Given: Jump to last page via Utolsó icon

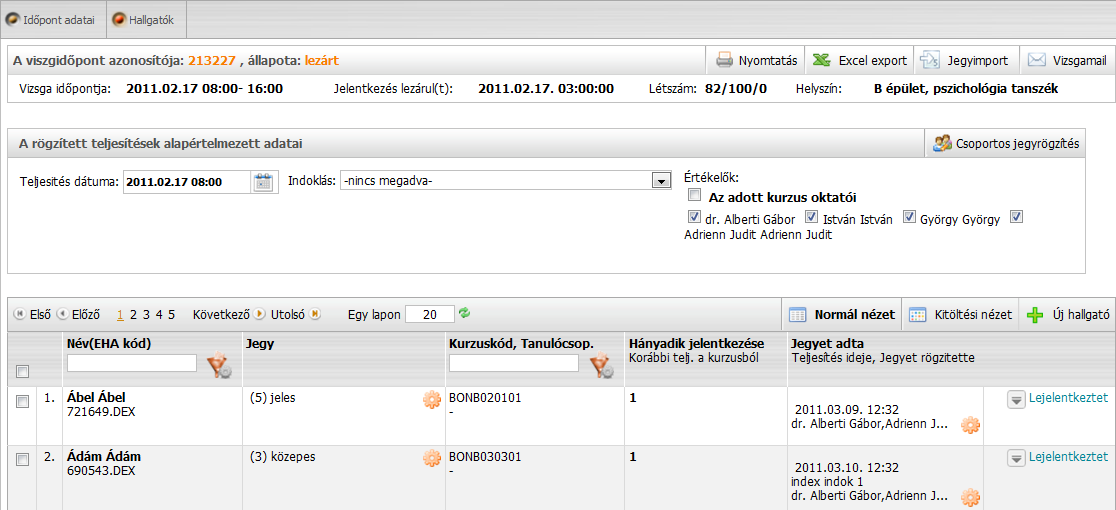Looking at the screenshot, I should click(x=315, y=314).
